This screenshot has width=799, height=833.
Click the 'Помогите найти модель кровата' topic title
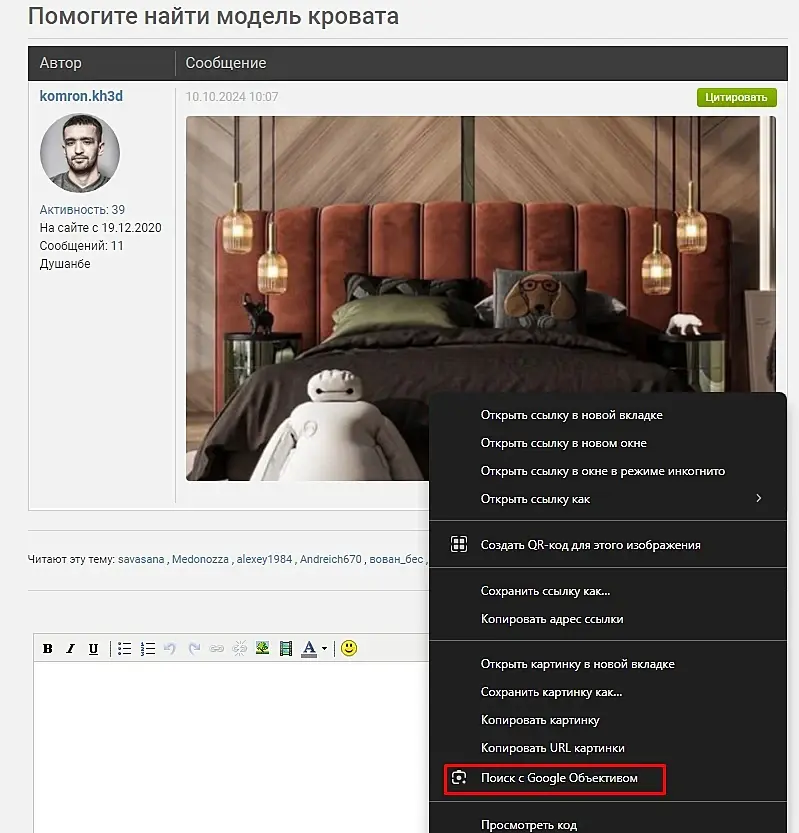coord(213,16)
